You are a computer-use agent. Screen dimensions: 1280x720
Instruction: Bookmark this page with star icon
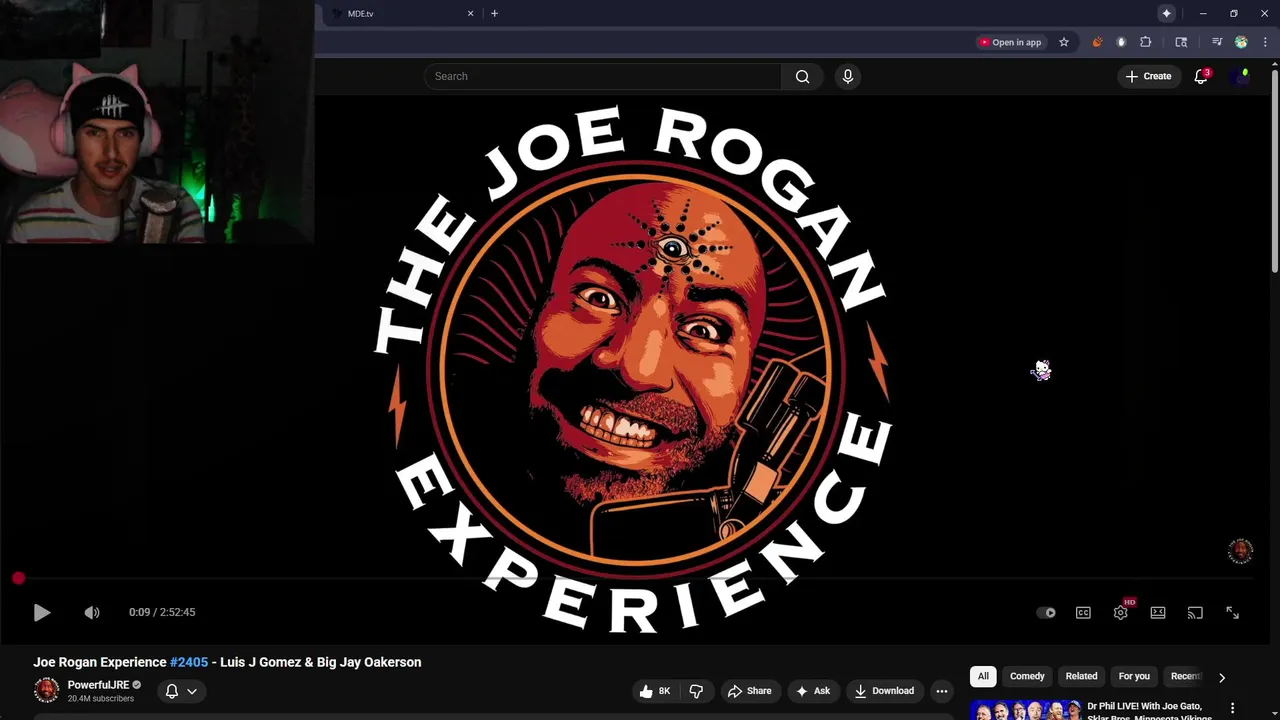pyautogui.click(x=1064, y=42)
